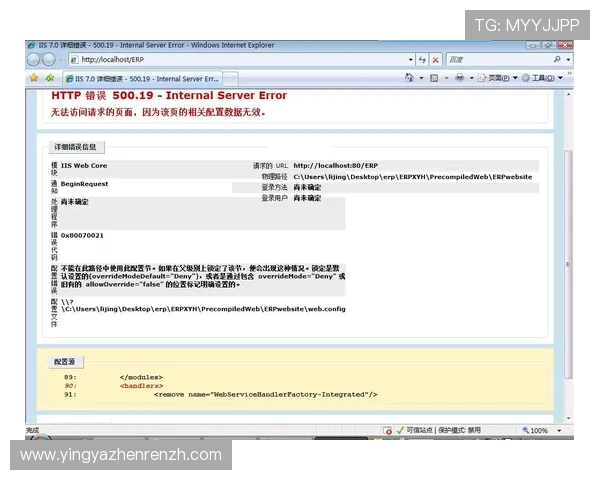The width and height of the screenshot is (600, 480).
Task: Minimize the Internet Explorer window
Action: (x=532, y=45)
